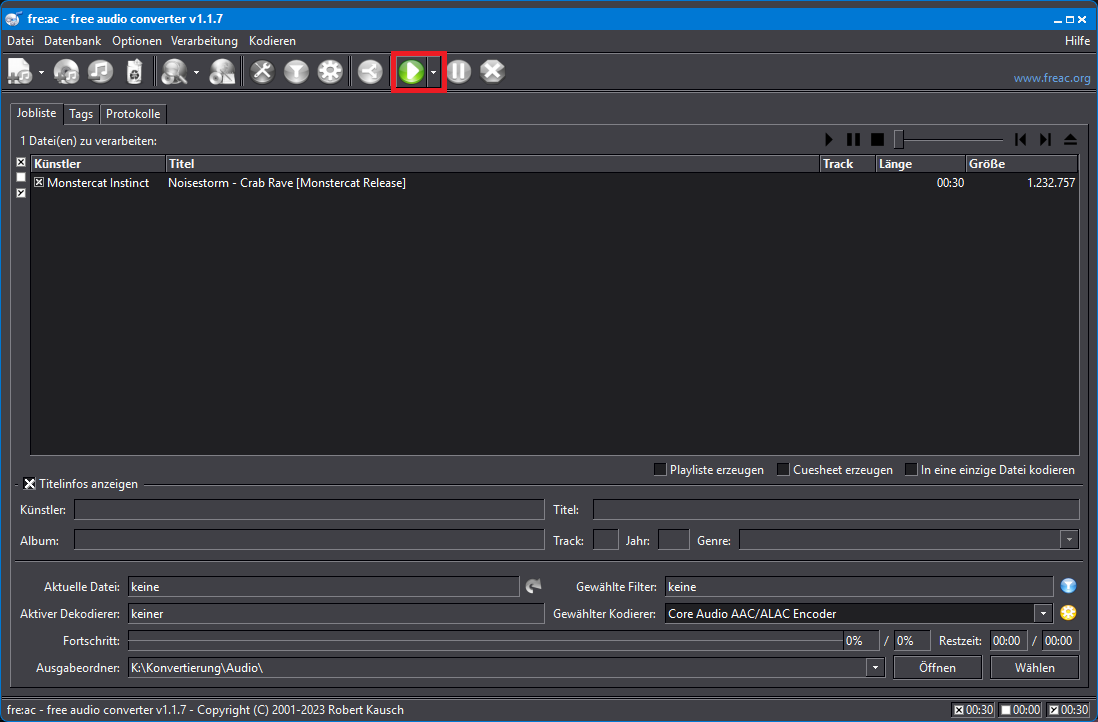The height and width of the screenshot is (722, 1098).
Task: Open general settings wrench icon
Action: (x=262, y=72)
